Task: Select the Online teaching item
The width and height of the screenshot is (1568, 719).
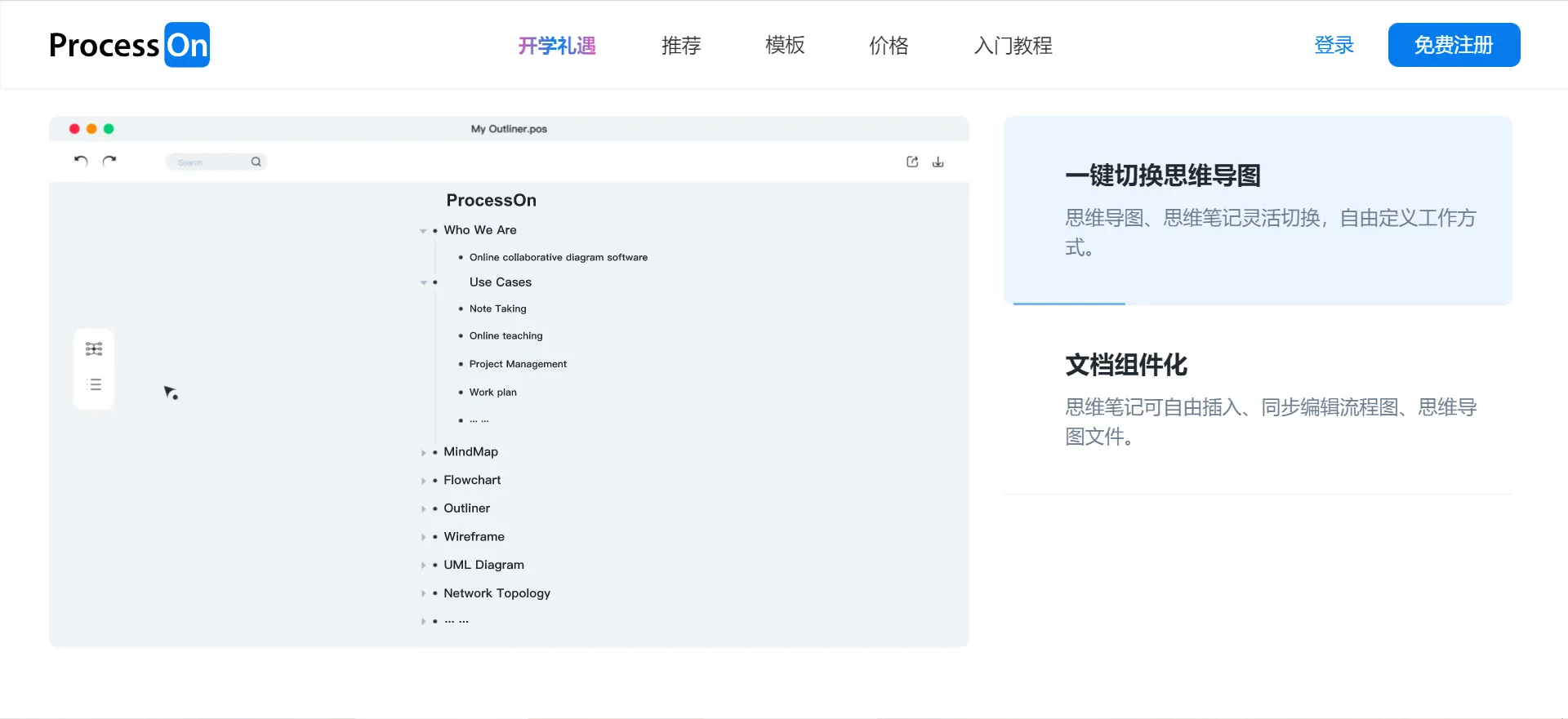Action: click(x=506, y=335)
